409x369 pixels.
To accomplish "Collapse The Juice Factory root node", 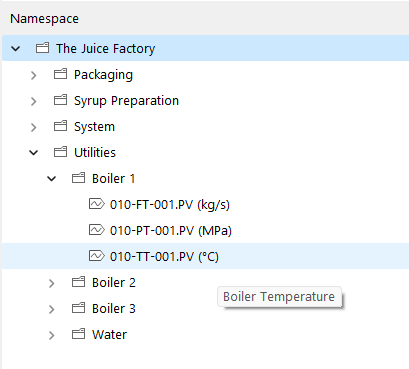I will point(16,49).
